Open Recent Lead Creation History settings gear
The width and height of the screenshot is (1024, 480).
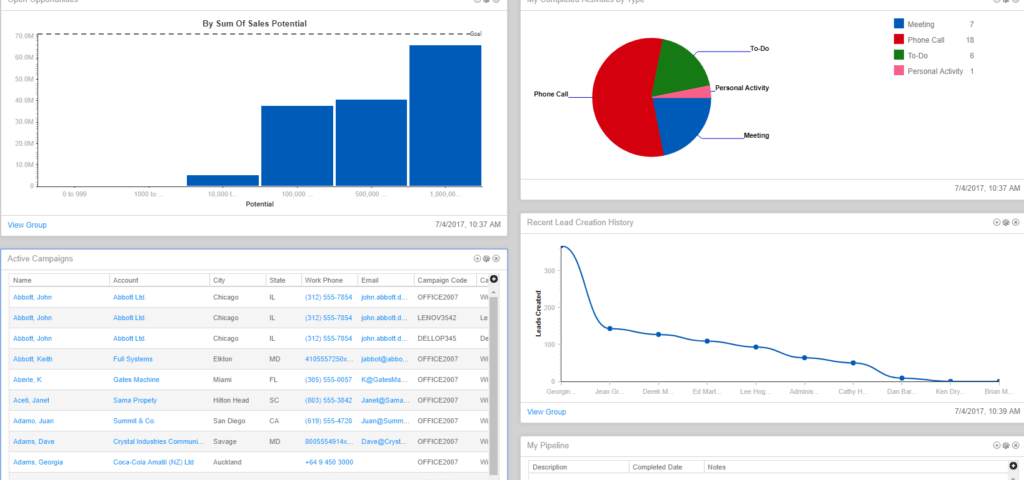point(1006,223)
